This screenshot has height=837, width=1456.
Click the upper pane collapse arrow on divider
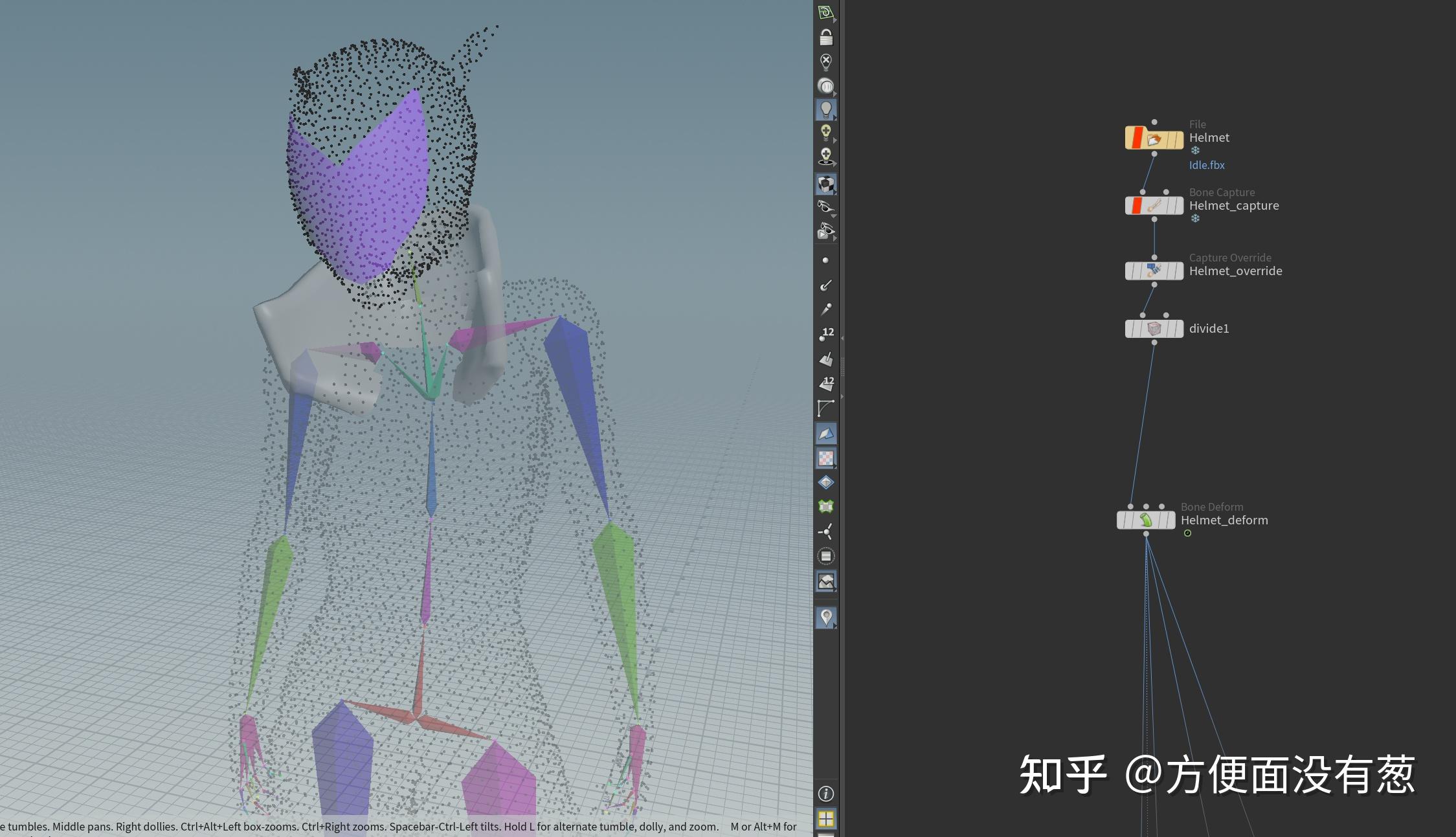click(x=842, y=339)
